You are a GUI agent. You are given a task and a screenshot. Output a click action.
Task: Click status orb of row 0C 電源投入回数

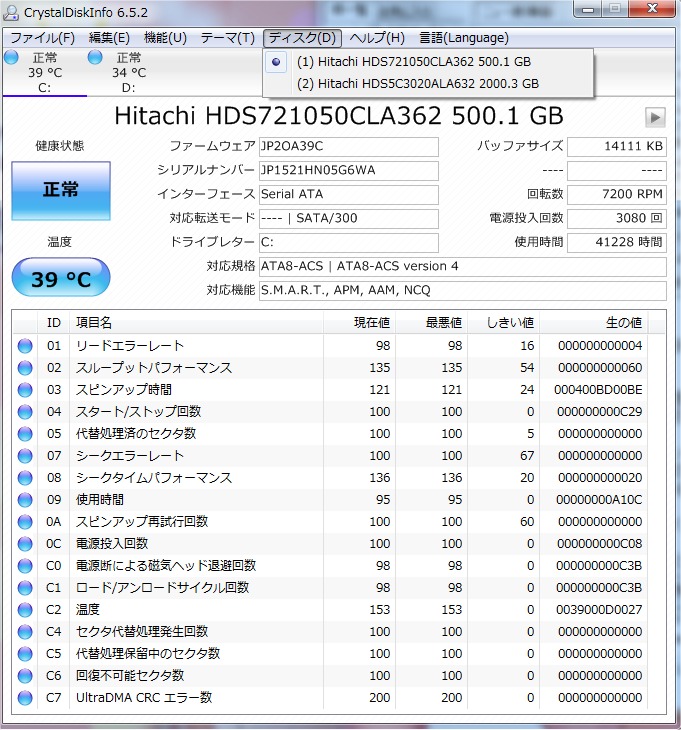click(x=25, y=544)
